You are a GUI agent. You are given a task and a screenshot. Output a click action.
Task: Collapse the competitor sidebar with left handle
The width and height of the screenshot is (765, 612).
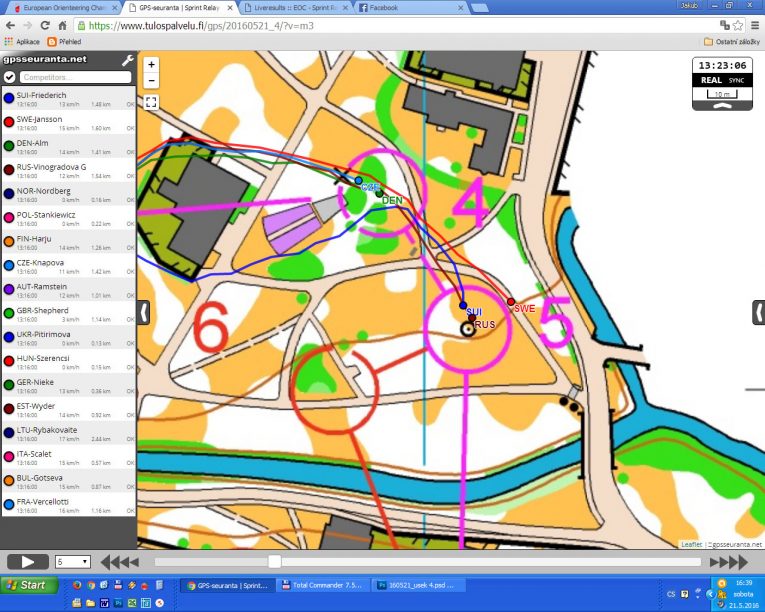coord(143,312)
